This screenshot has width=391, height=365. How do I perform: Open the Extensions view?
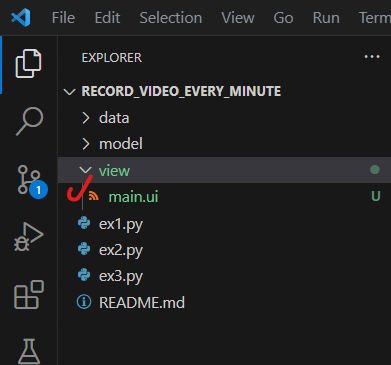(x=29, y=295)
